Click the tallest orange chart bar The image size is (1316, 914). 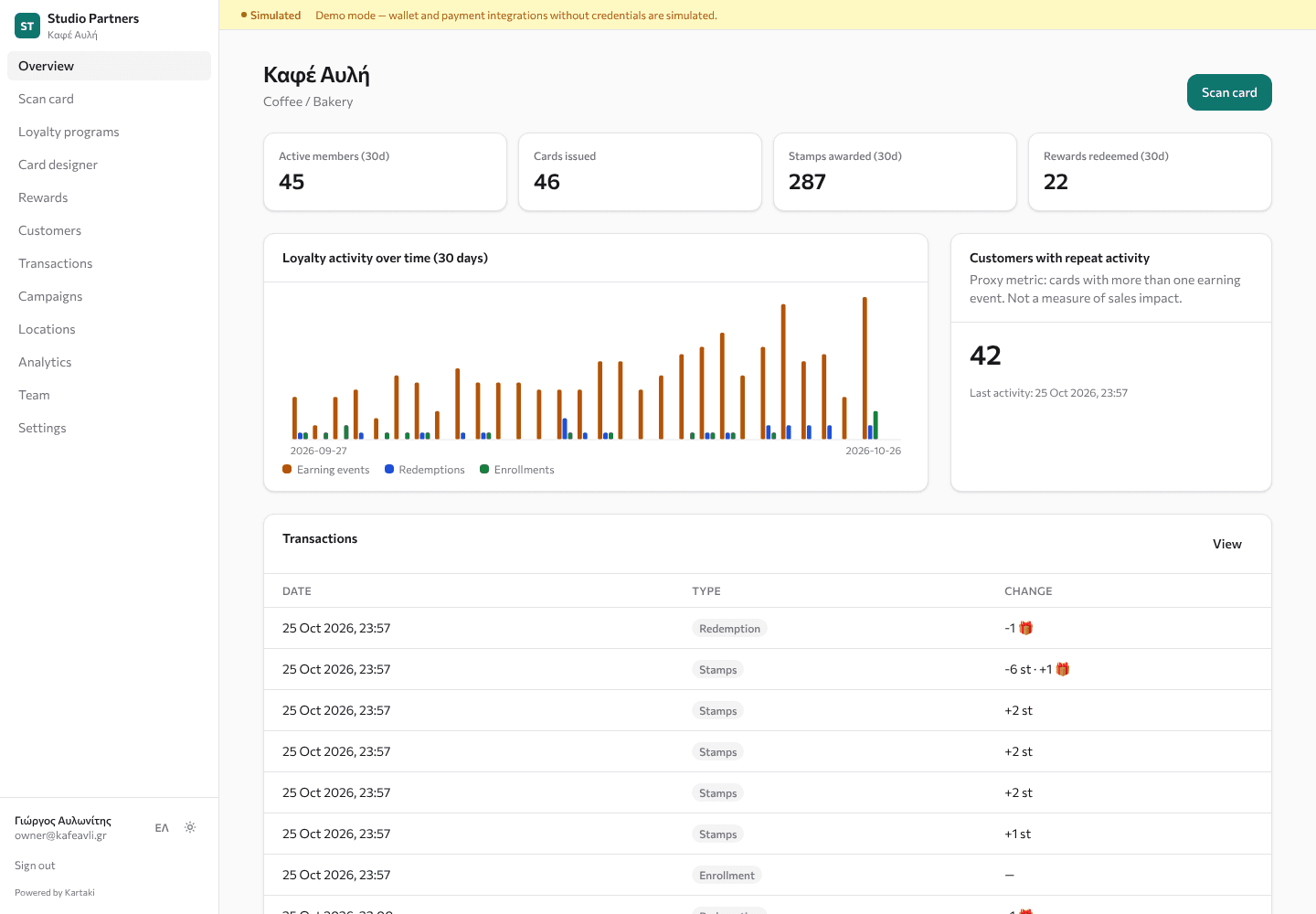pos(865,367)
